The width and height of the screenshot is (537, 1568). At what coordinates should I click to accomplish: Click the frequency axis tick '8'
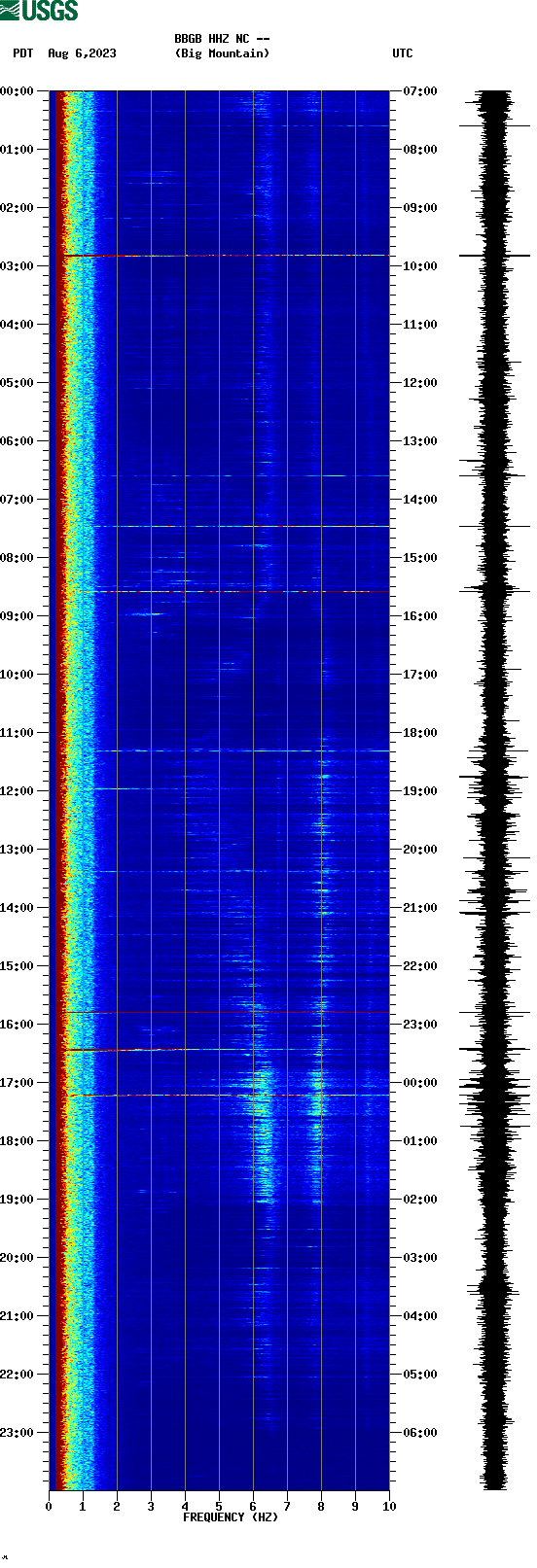click(321, 1507)
